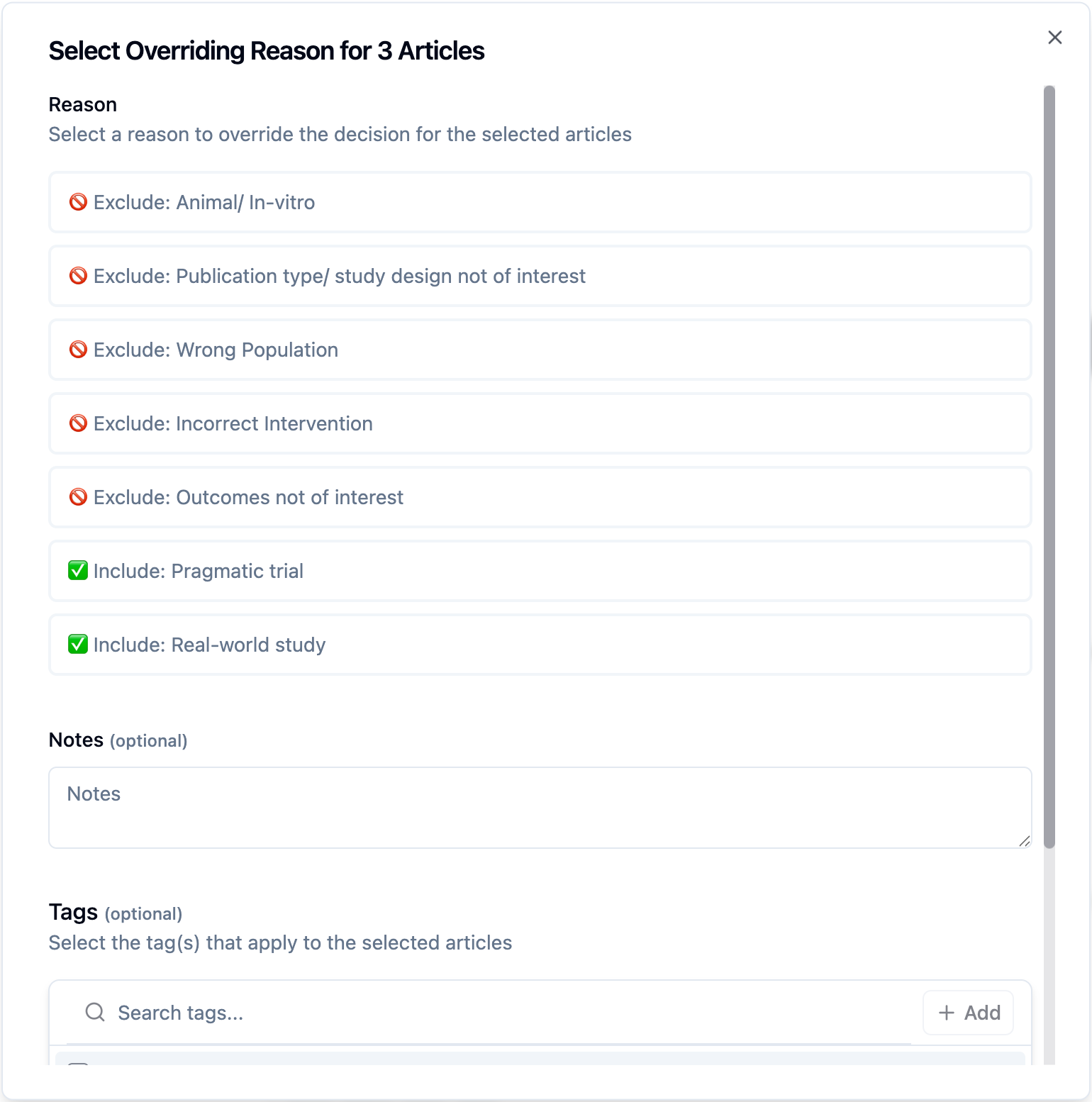This screenshot has width=1092, height=1102.
Task: Click the magnifier icon in the tags search
Action: 95,1012
